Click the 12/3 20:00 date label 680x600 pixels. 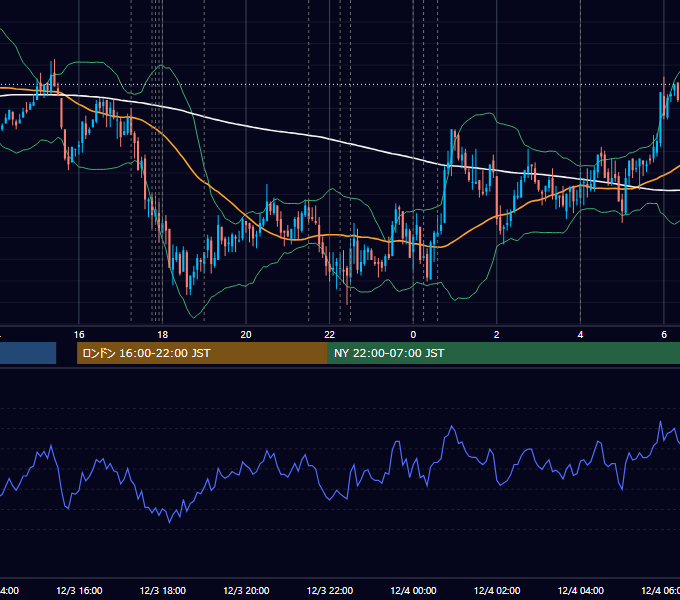click(x=246, y=590)
